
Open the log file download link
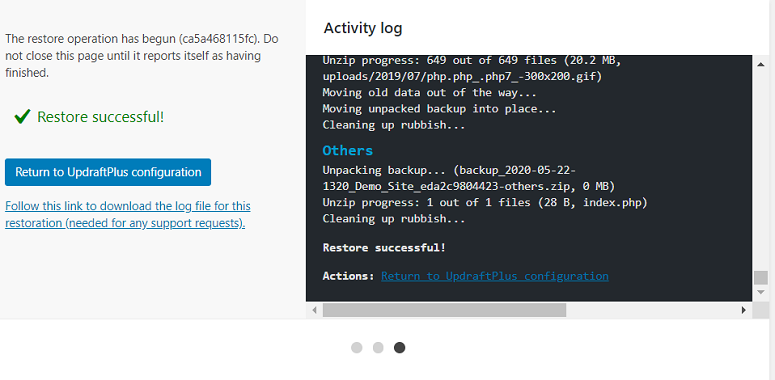[128, 214]
